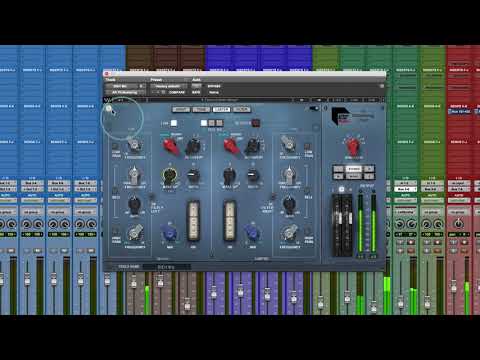
Task: Click BYPASS button in plugin header
Action: point(214,86)
